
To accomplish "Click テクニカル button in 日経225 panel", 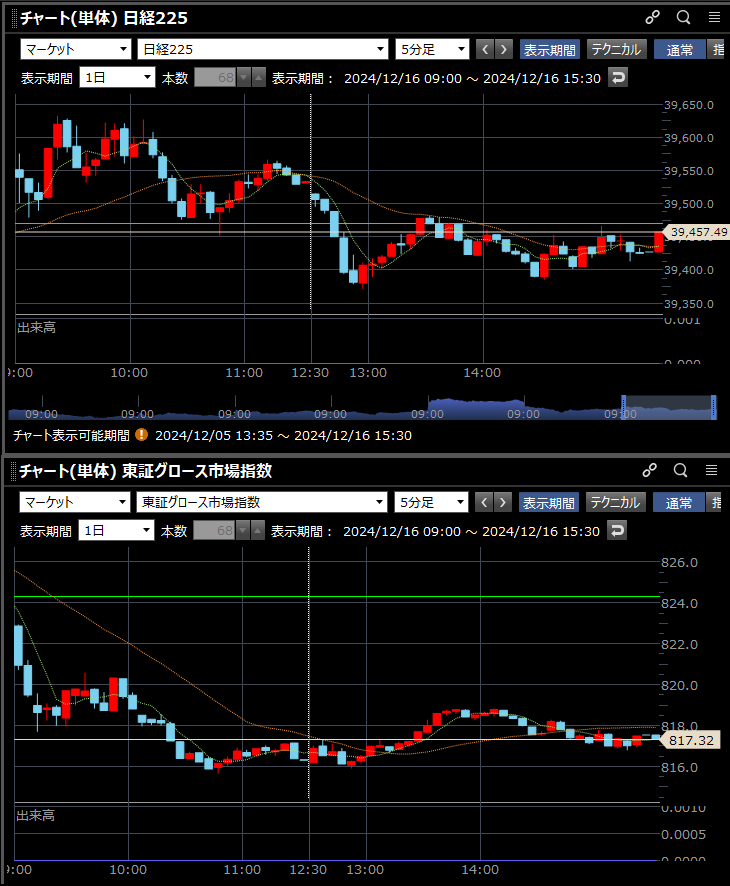I will click(x=616, y=50).
